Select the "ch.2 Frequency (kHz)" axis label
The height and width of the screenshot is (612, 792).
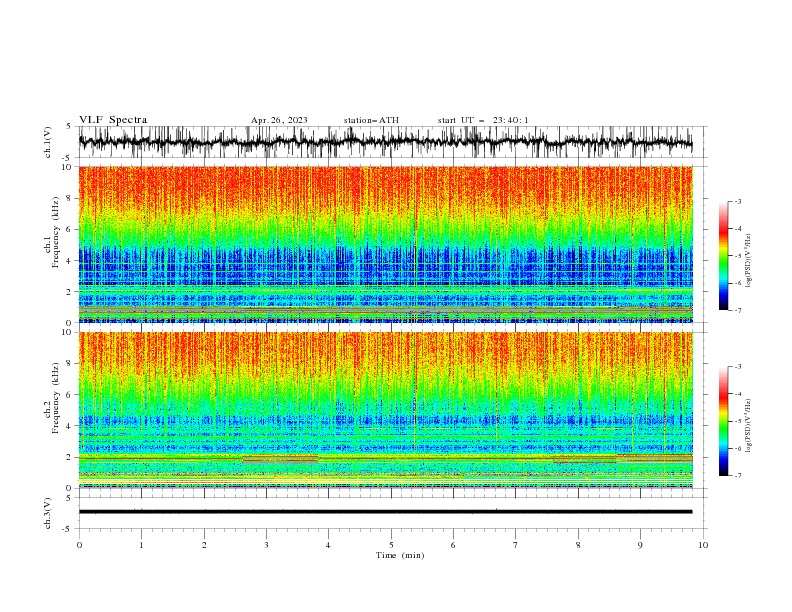click(x=52, y=397)
